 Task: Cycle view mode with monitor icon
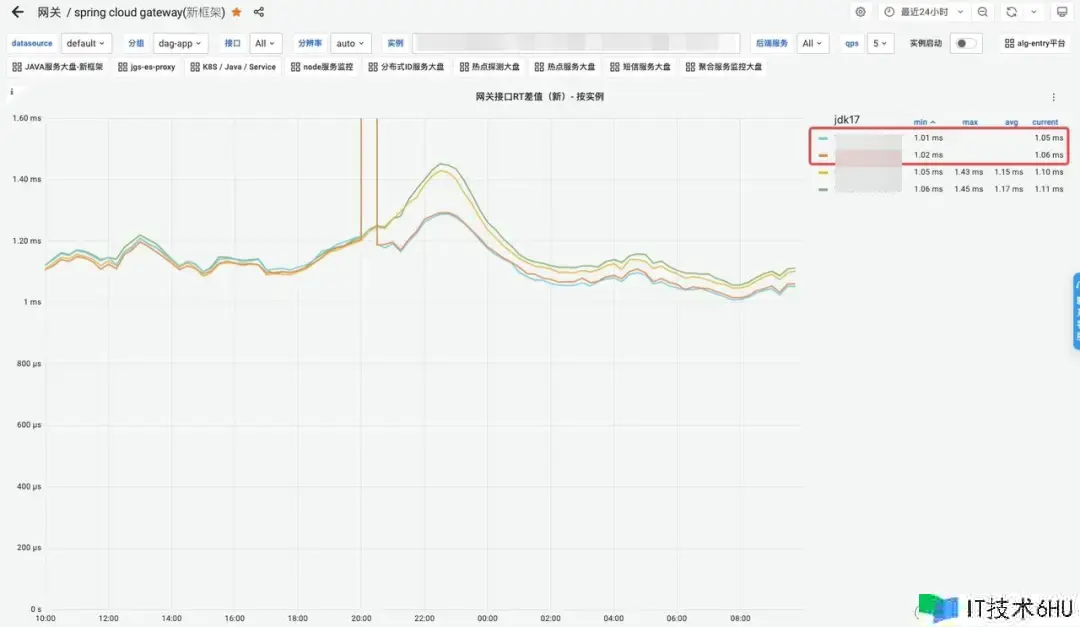pyautogui.click(x=1062, y=12)
